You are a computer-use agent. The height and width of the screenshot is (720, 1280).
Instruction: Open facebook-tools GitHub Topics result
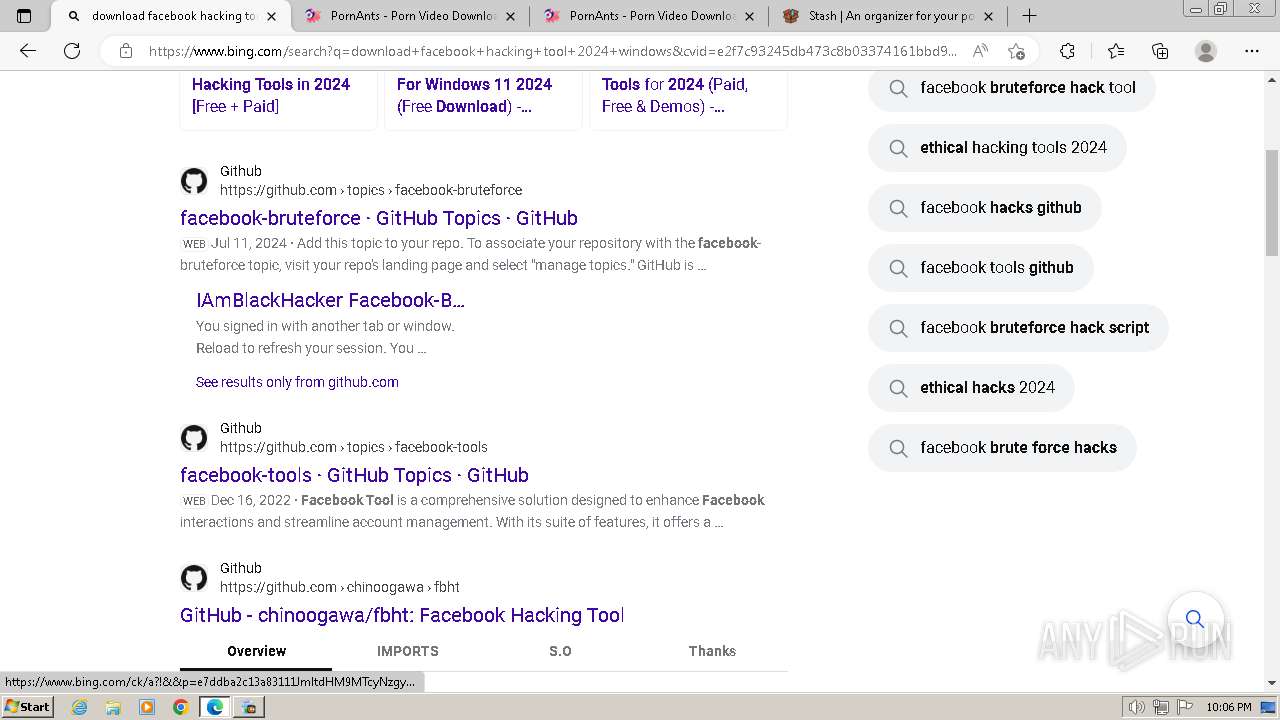point(354,475)
